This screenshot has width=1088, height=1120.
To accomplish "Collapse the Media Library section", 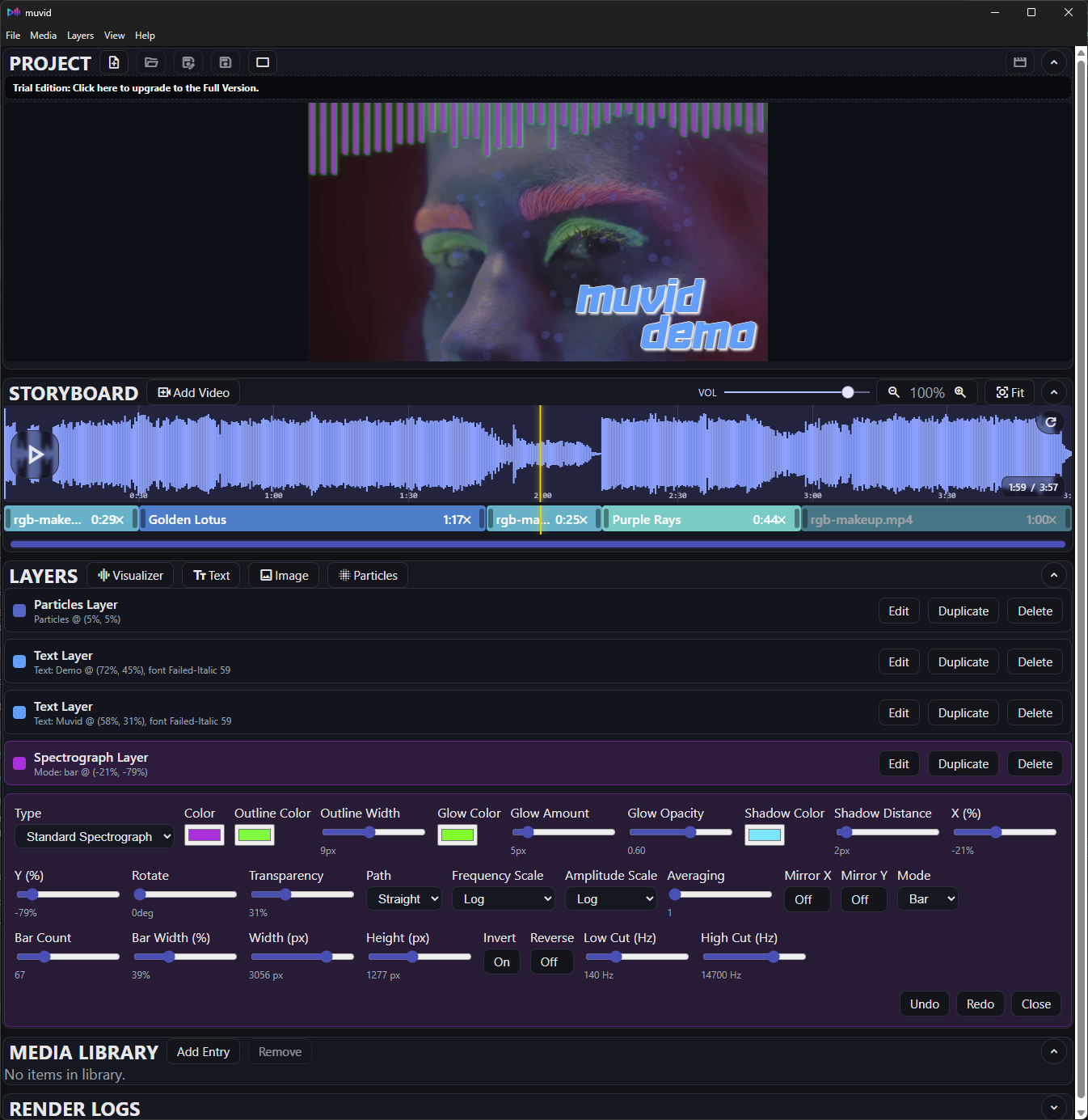I will (x=1053, y=1051).
